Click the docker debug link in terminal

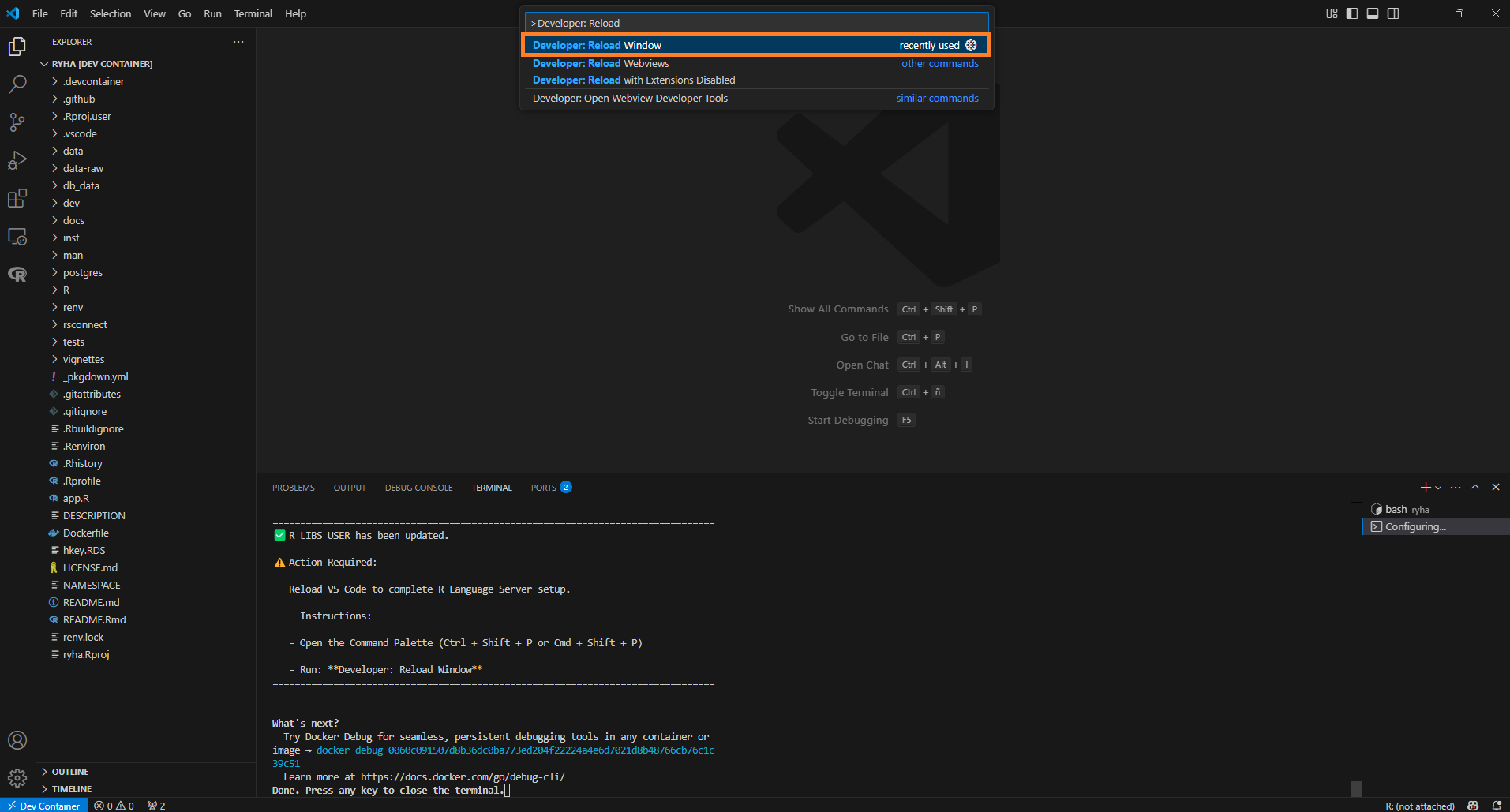[515, 750]
